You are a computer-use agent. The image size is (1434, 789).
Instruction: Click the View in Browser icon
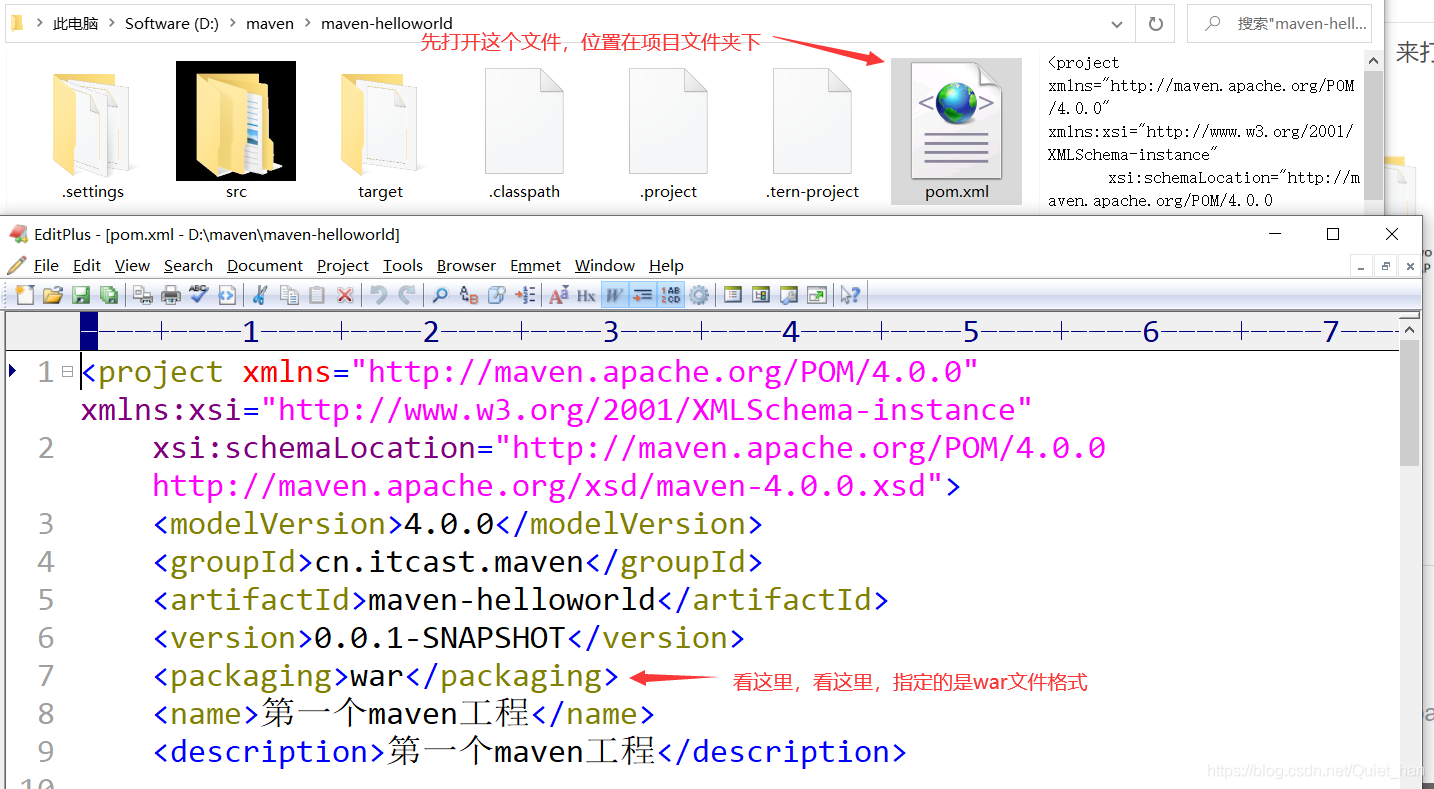pos(227,295)
